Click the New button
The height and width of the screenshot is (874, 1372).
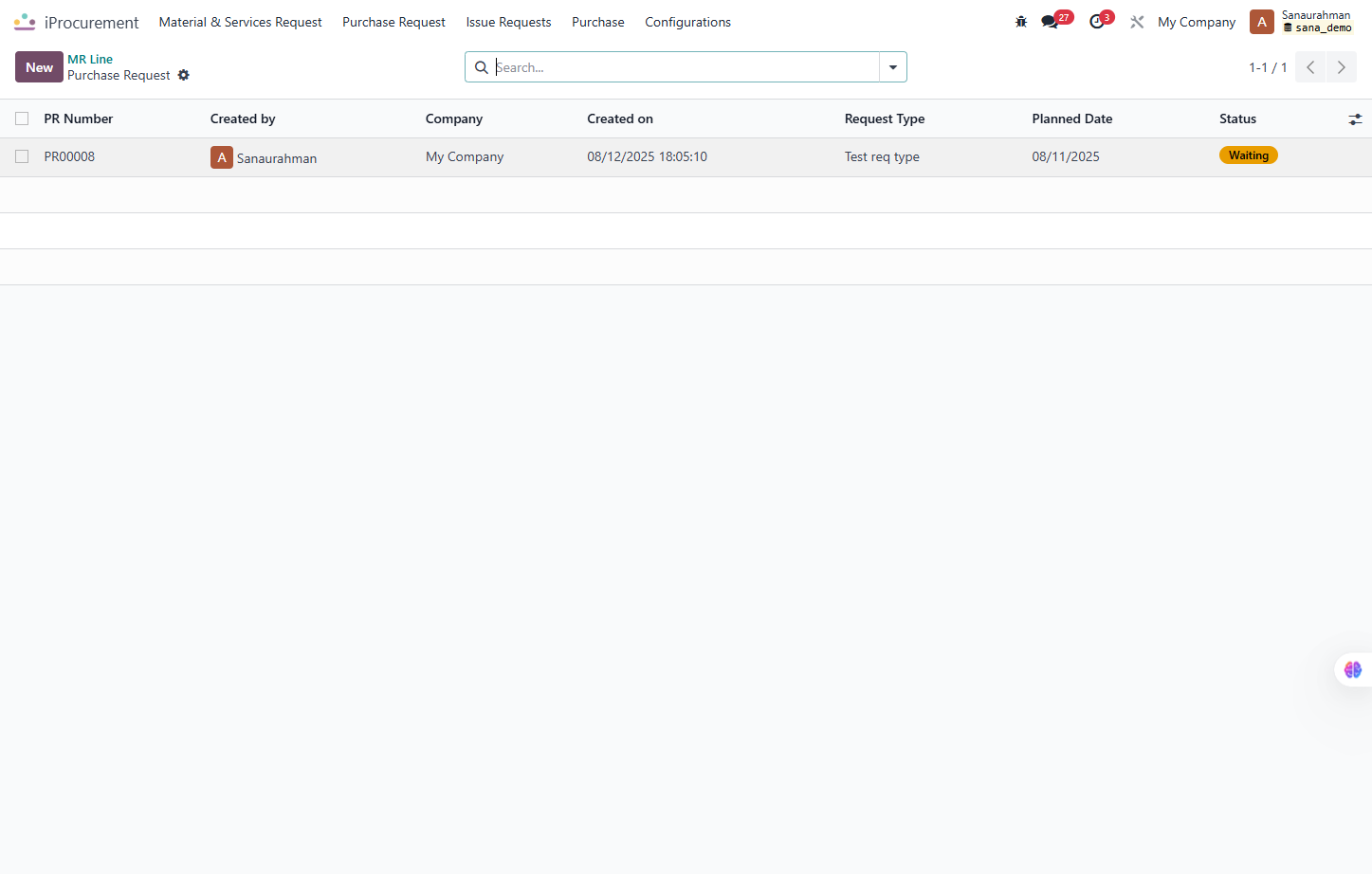(39, 67)
